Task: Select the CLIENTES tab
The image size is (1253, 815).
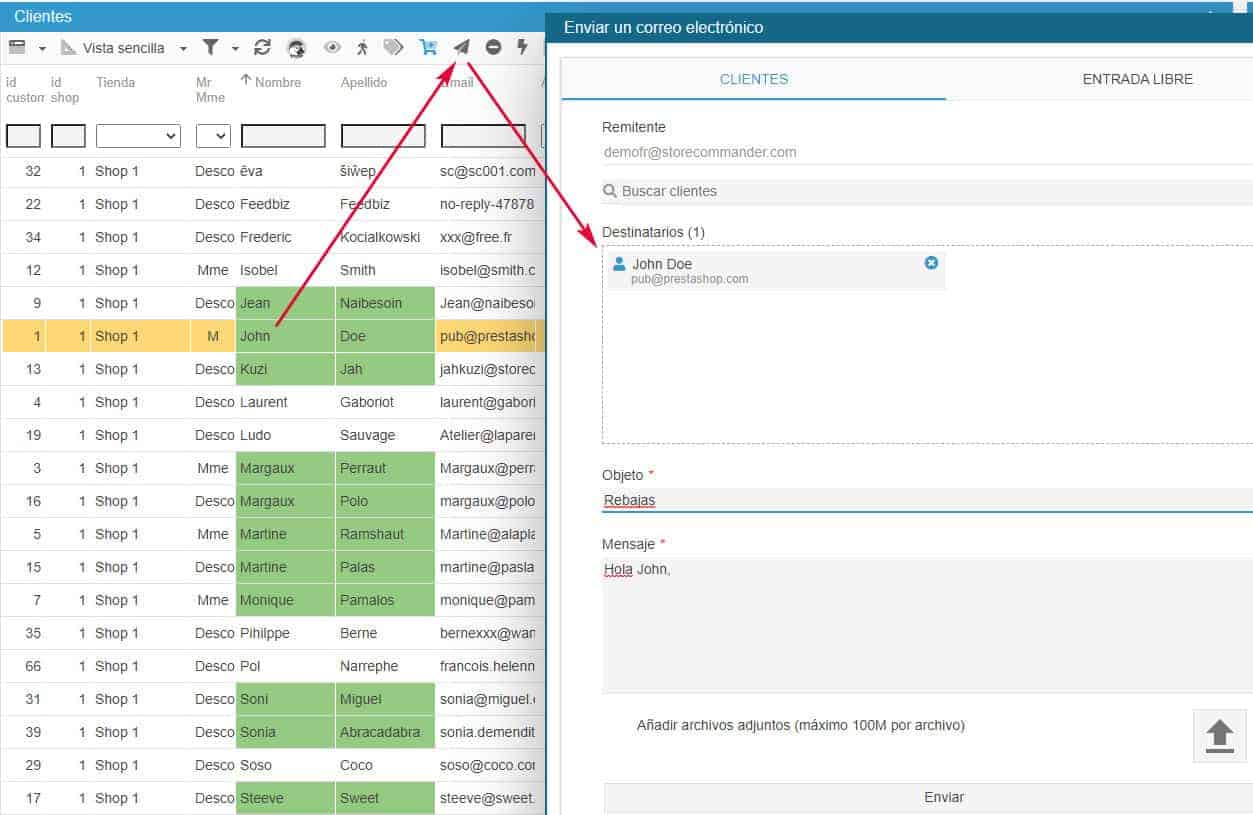Action: click(x=754, y=79)
